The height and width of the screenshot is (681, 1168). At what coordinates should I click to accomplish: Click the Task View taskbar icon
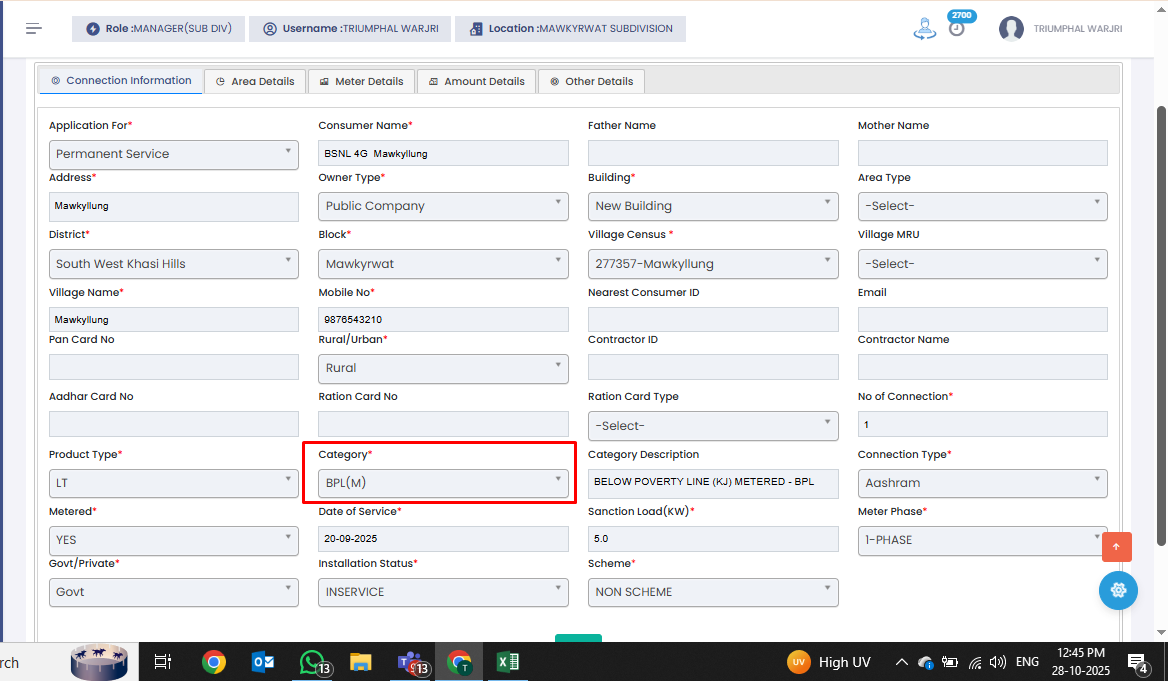pos(162,662)
